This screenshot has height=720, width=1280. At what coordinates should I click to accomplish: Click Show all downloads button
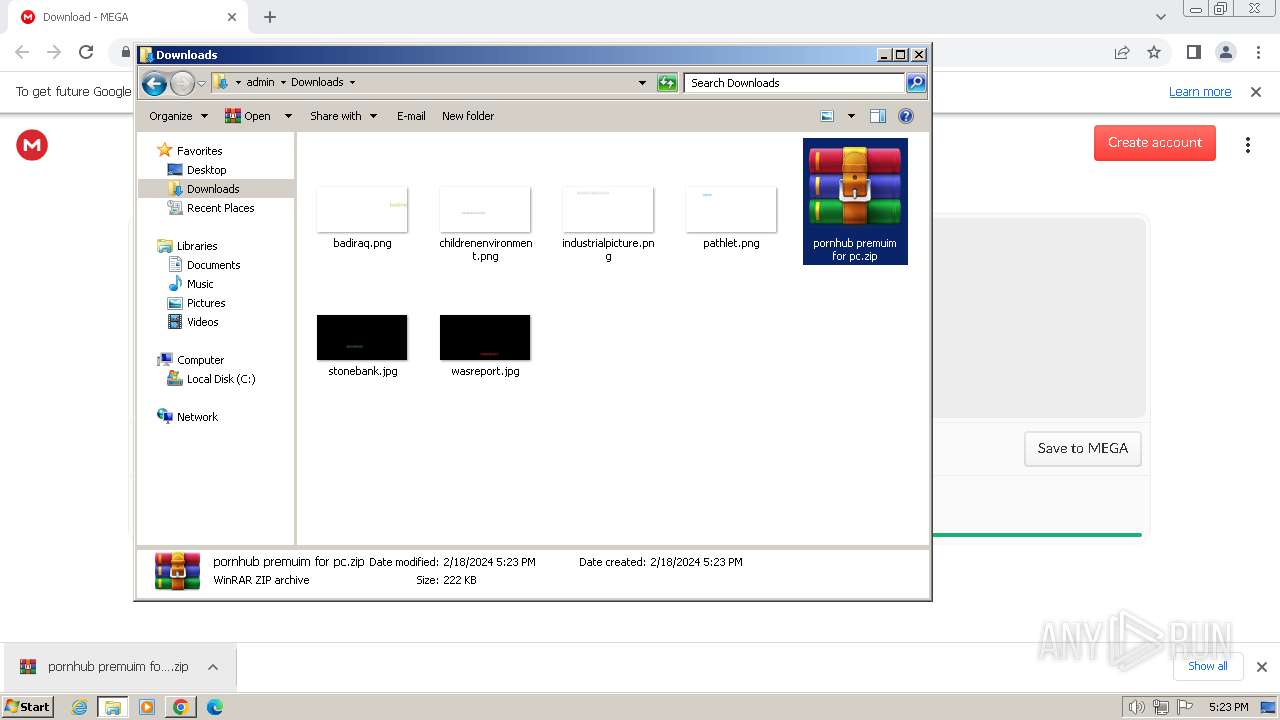tap(1208, 666)
